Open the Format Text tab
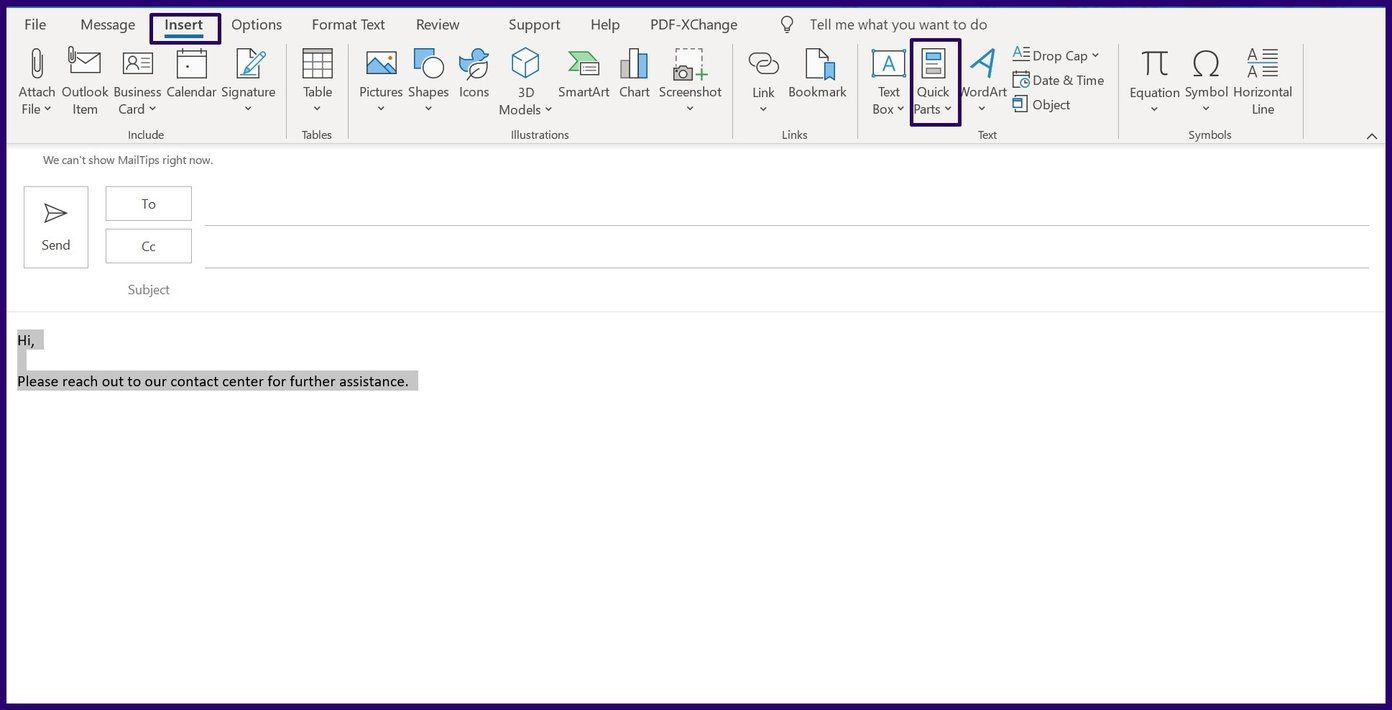Screen dimensions: 1392x710 (348, 24)
